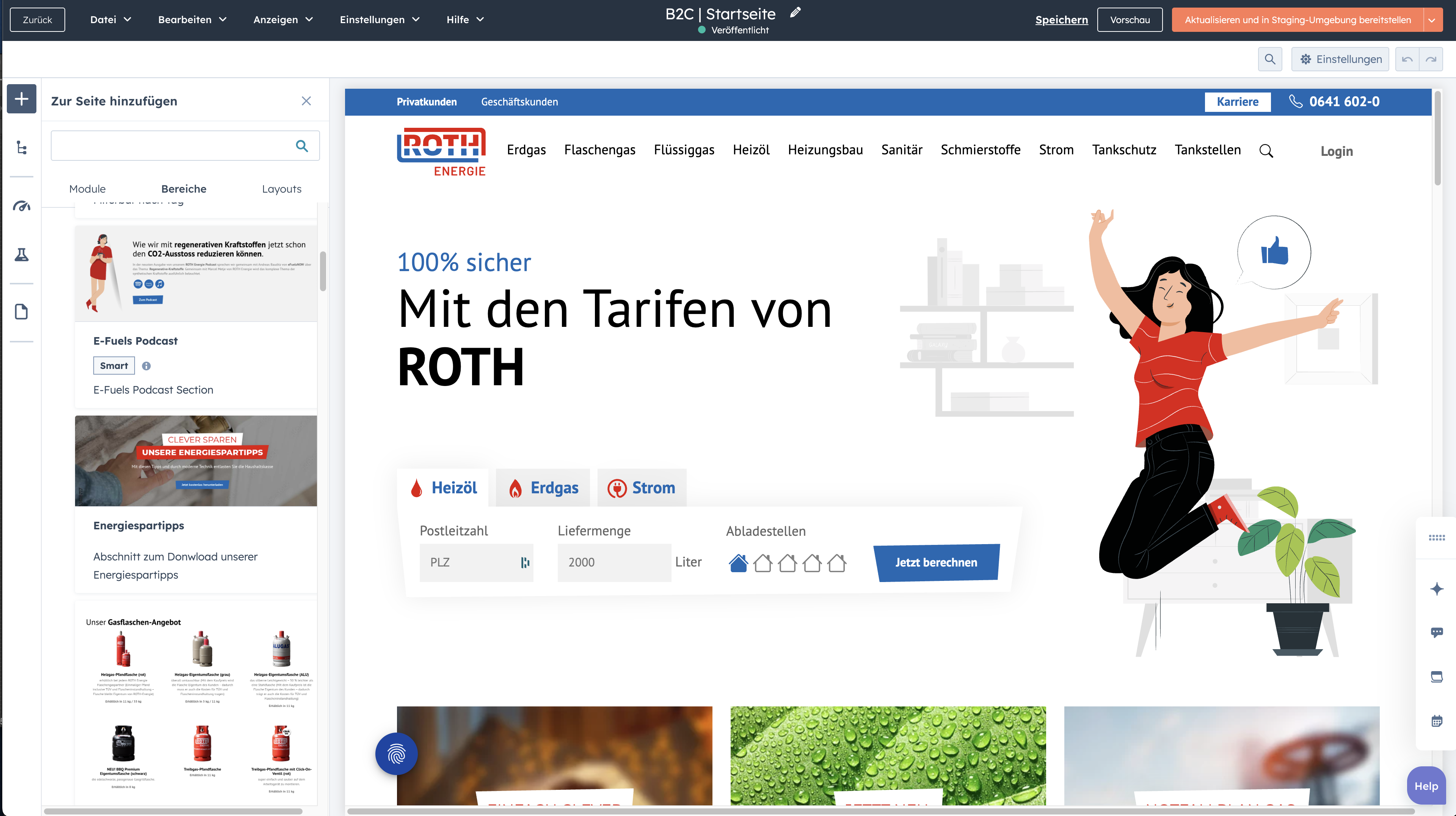The image size is (1456, 816).
Task: Click the plus add-module icon in left sidebar
Action: pyautogui.click(x=22, y=99)
